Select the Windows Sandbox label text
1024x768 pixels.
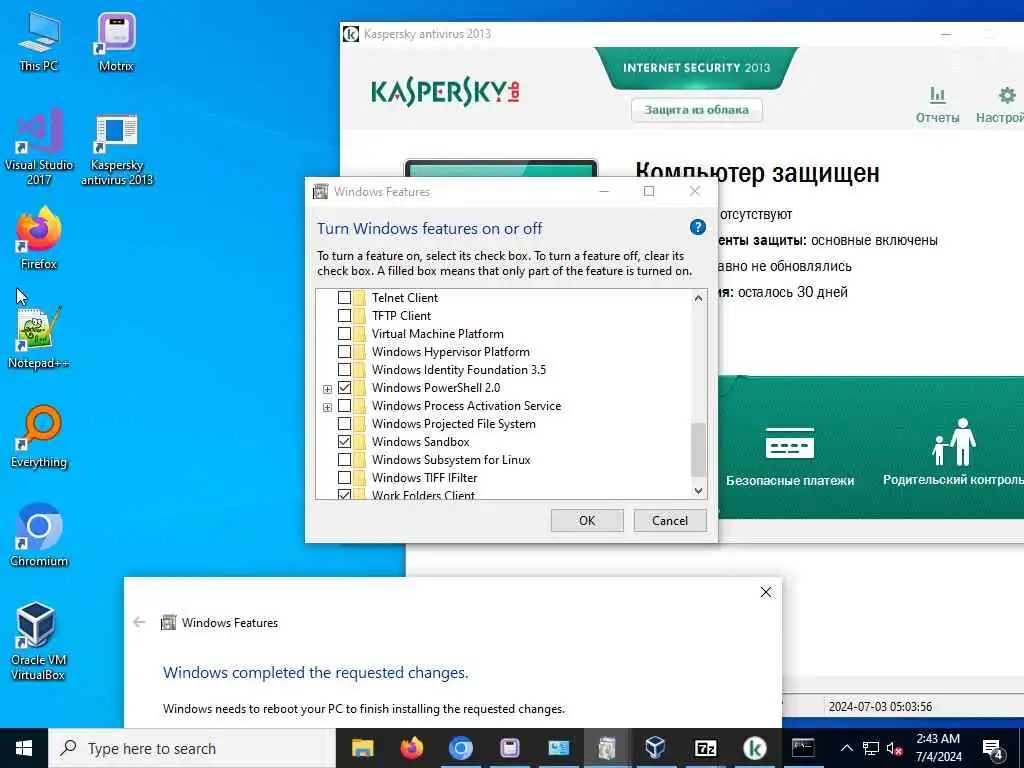point(421,441)
